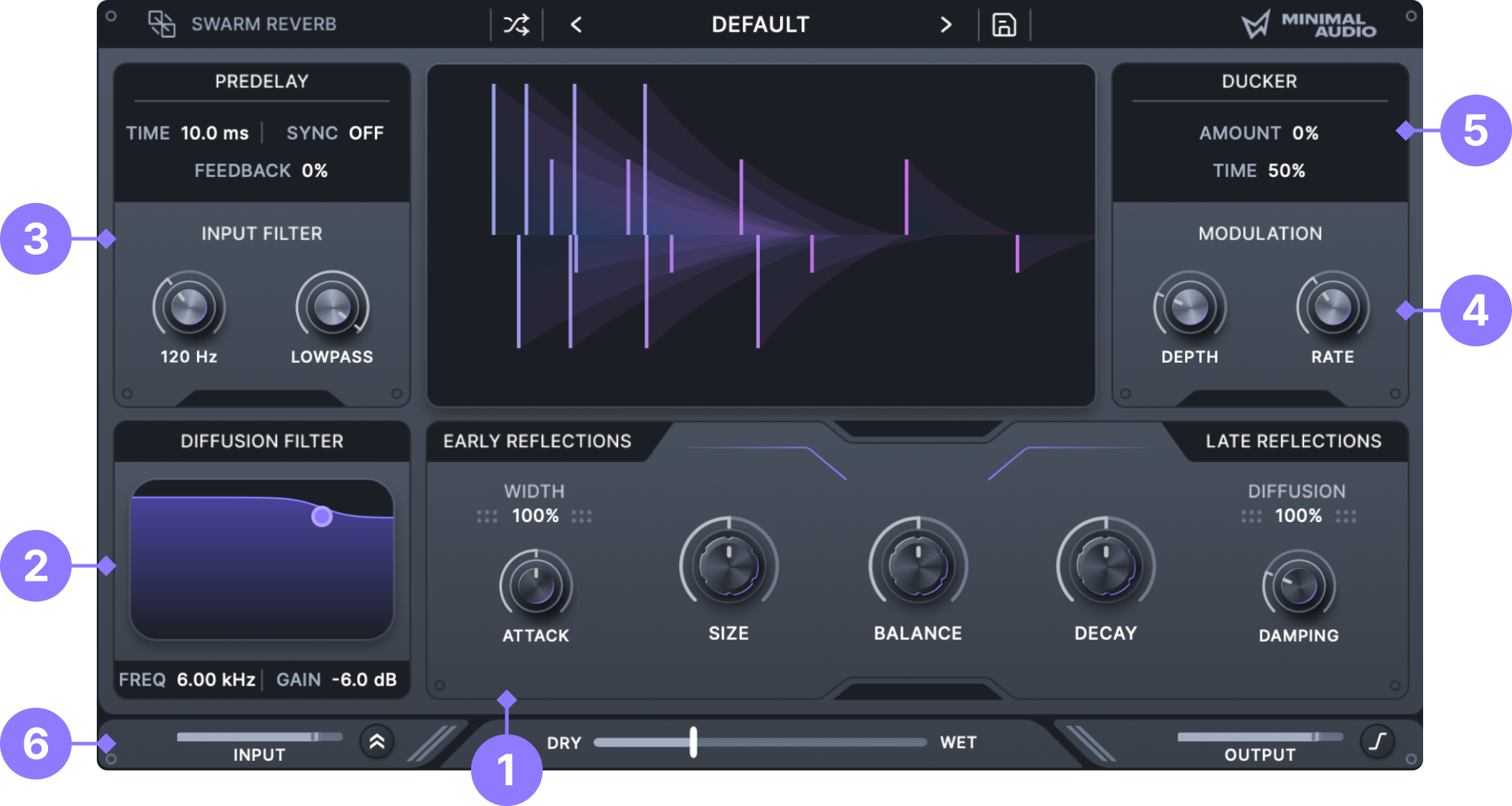Open the preset browser labeled DEFAULT

tap(760, 24)
